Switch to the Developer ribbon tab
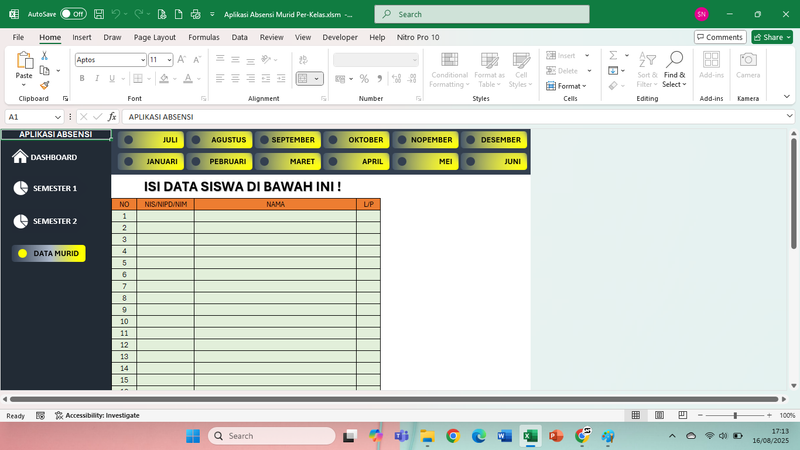The height and width of the screenshot is (450, 800). pos(340,37)
